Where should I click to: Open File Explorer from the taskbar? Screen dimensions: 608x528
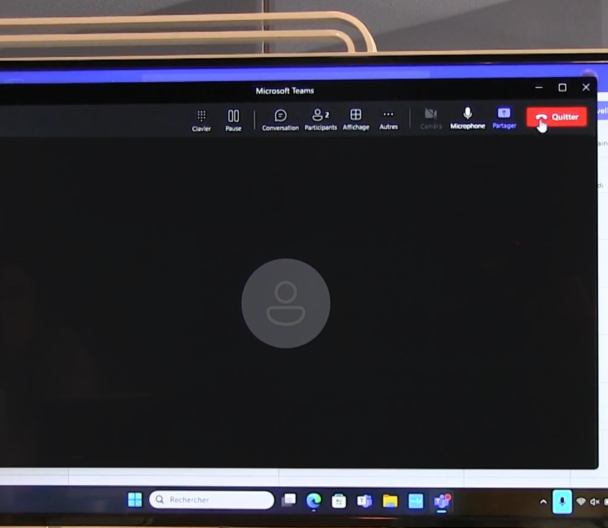[390, 501]
